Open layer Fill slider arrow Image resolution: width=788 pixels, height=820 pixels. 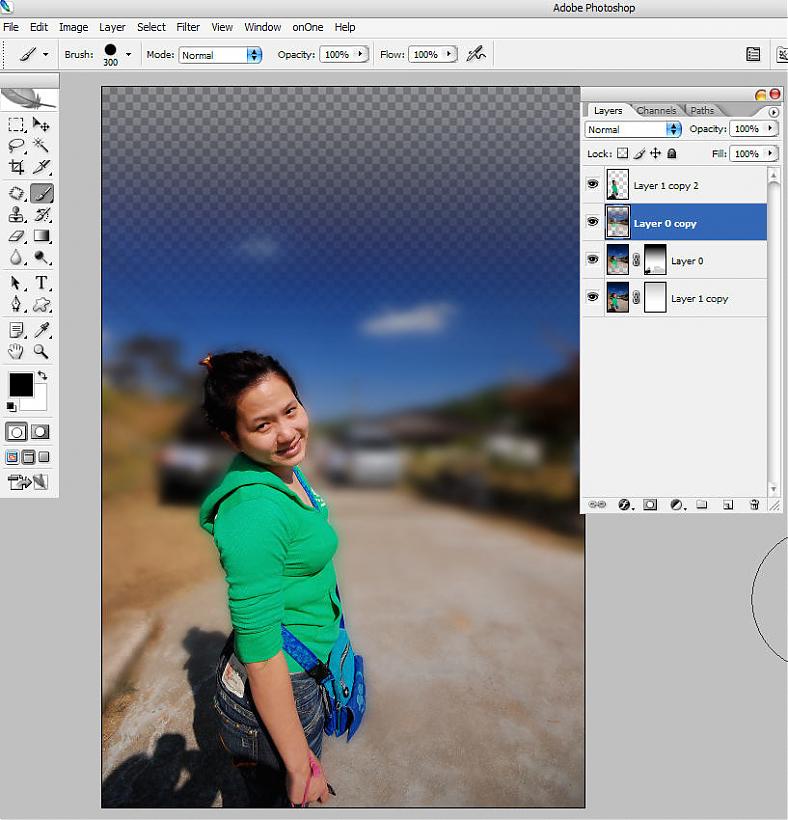tap(770, 153)
